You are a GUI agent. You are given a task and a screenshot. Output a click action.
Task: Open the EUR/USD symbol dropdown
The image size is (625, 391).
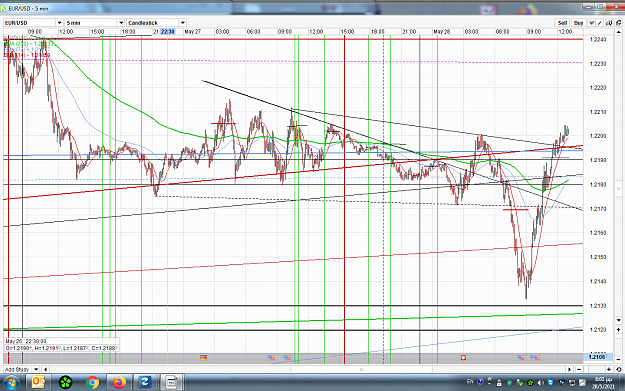click(59, 23)
